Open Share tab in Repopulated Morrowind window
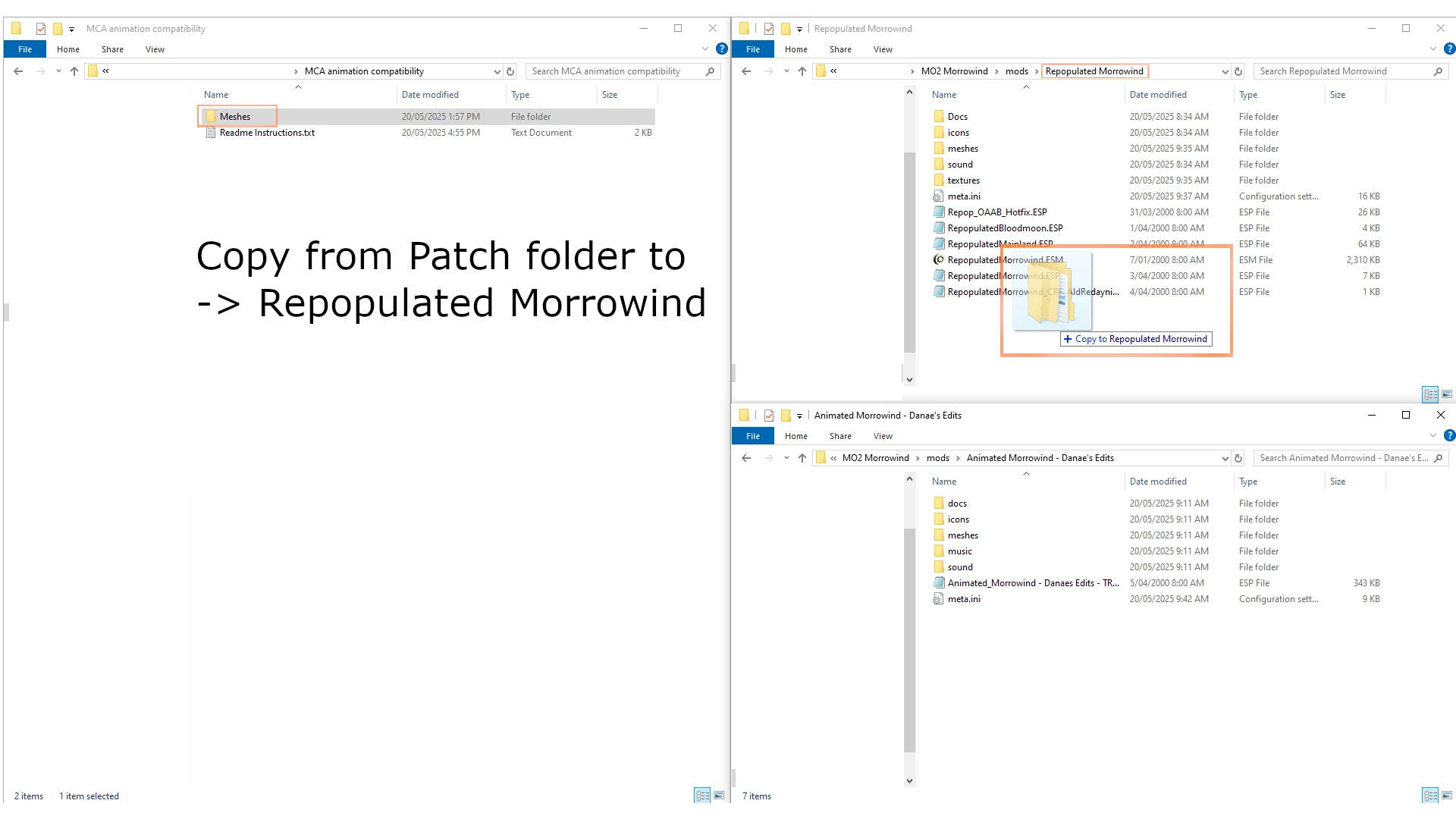1456x819 pixels. pyautogui.click(x=840, y=49)
